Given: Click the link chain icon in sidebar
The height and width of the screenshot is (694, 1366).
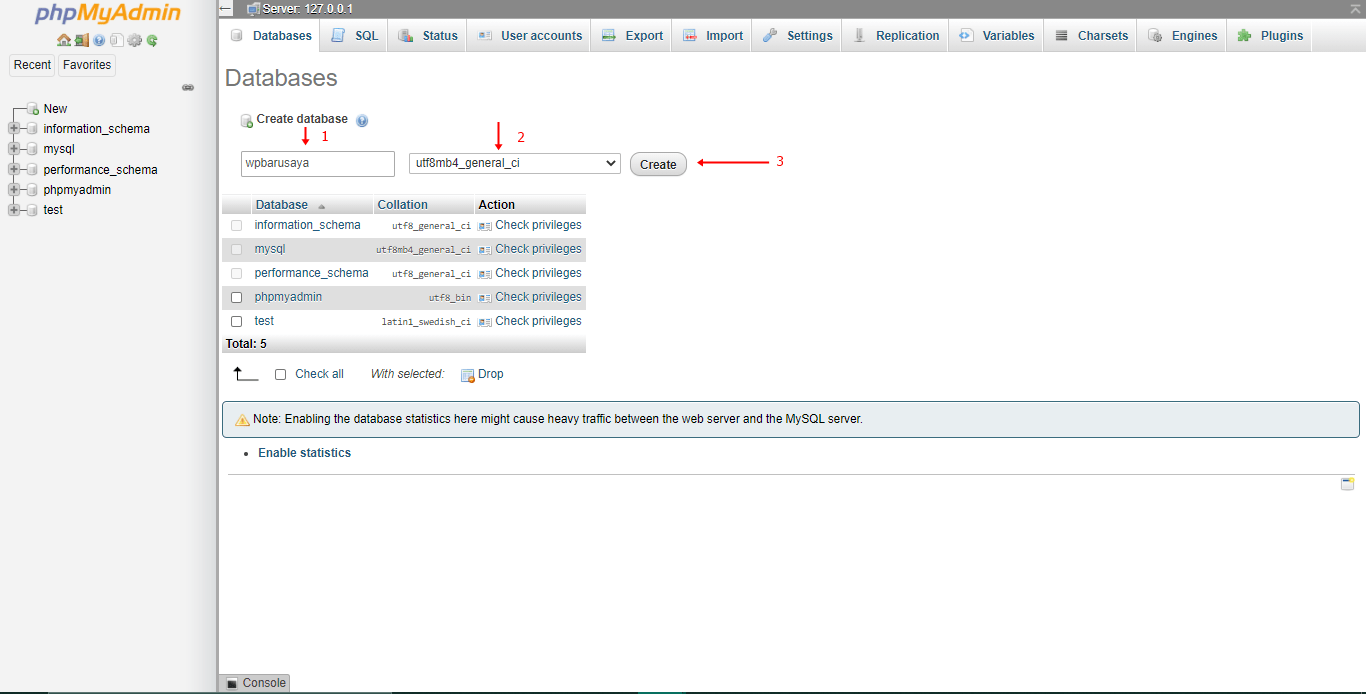Looking at the screenshot, I should 187,88.
